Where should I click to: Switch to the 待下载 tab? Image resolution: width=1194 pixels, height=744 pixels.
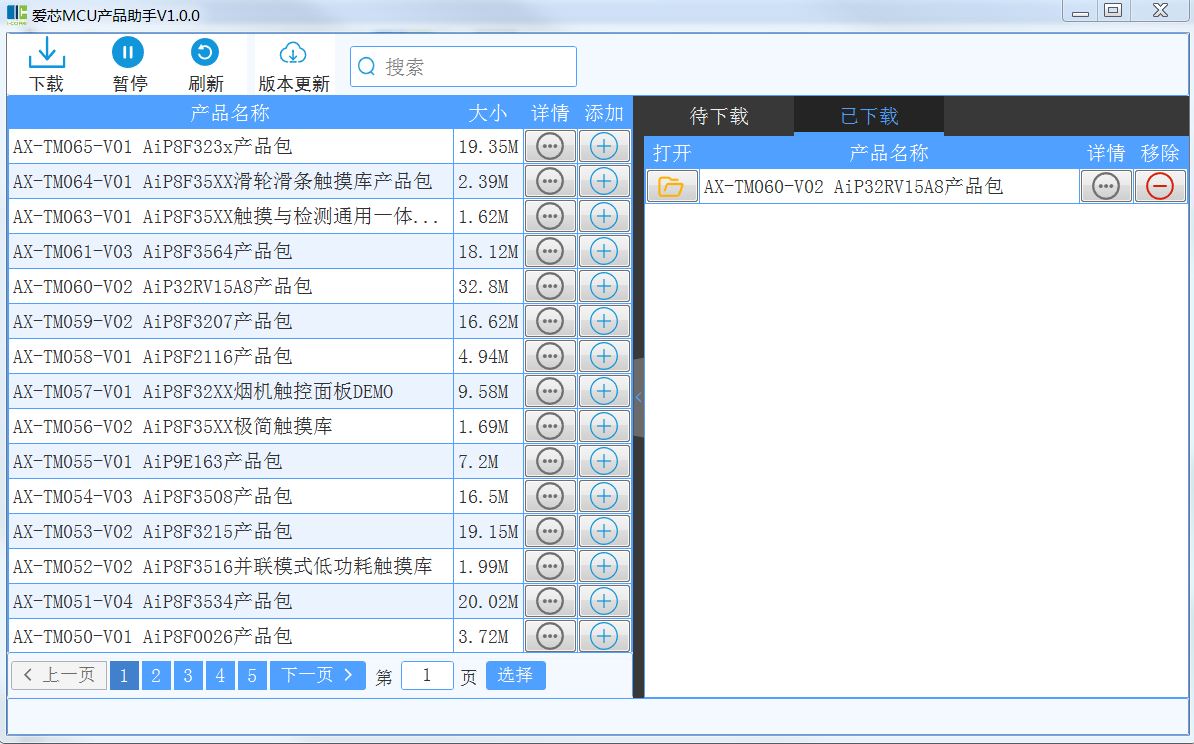(x=719, y=117)
